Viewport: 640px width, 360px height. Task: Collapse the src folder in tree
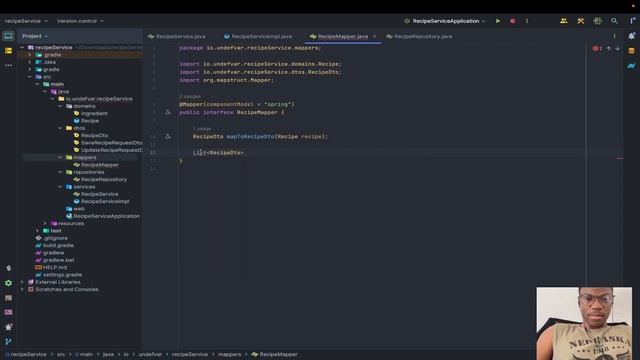coord(30,77)
